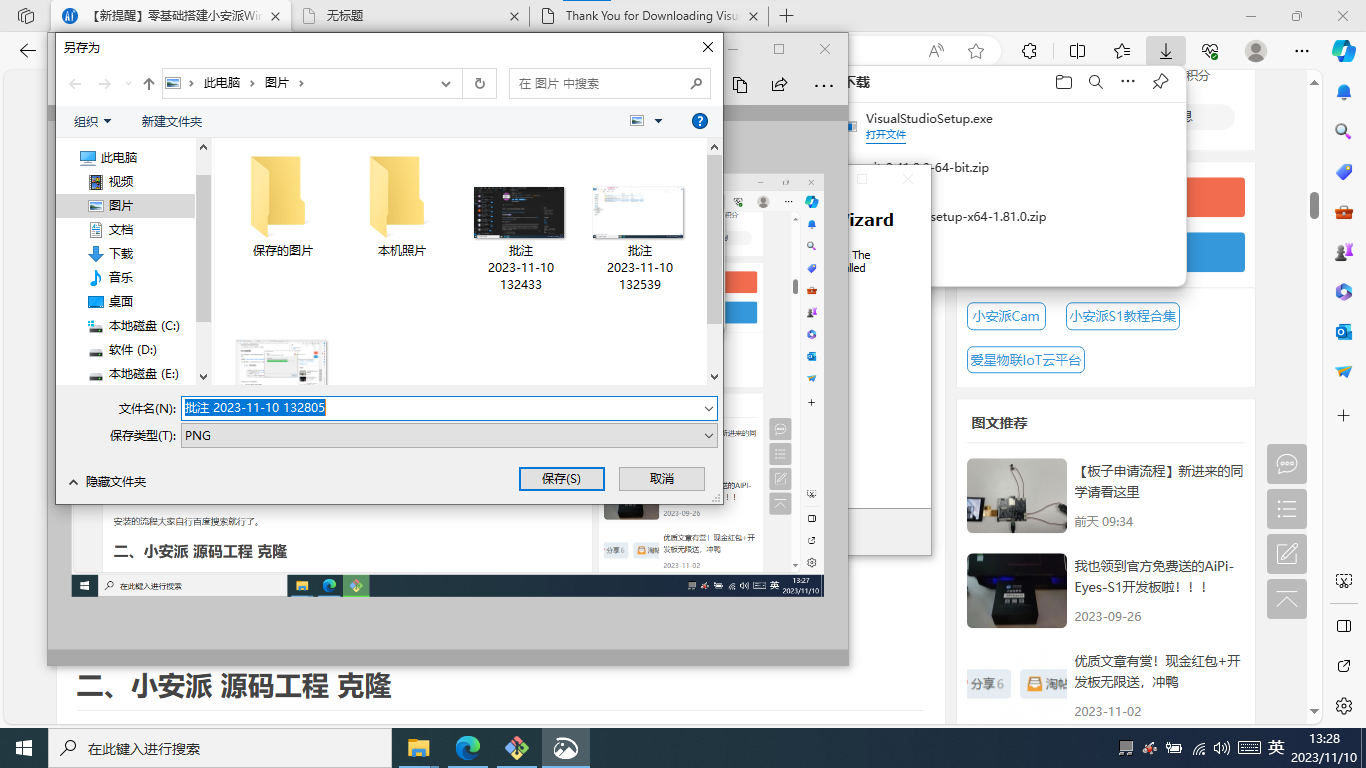
Task: Open Microsoft 365 icon in Edge sidebar
Action: (x=1344, y=291)
